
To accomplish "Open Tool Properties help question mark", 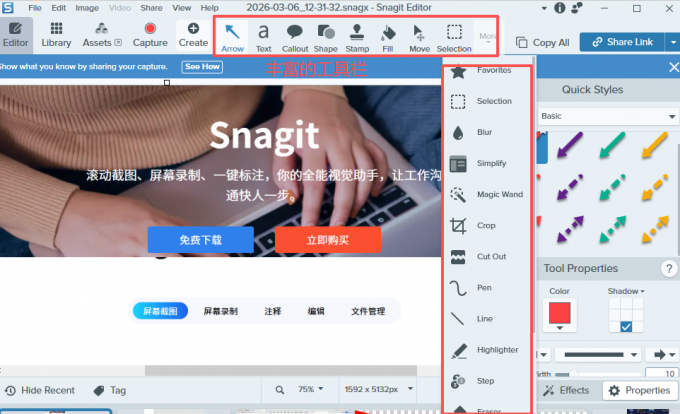I will pyautogui.click(x=669, y=269).
